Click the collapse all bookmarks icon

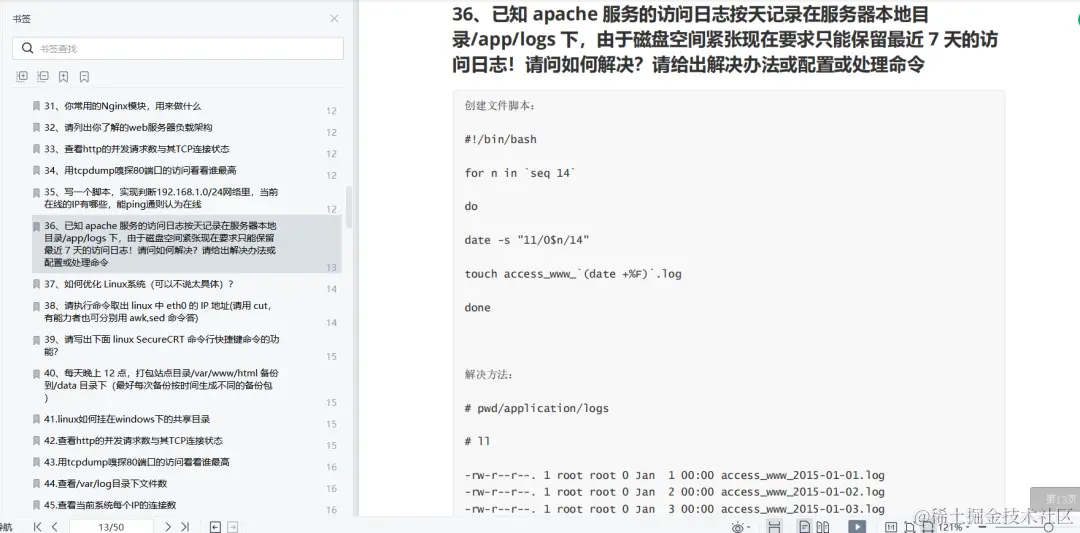click(x=43, y=76)
